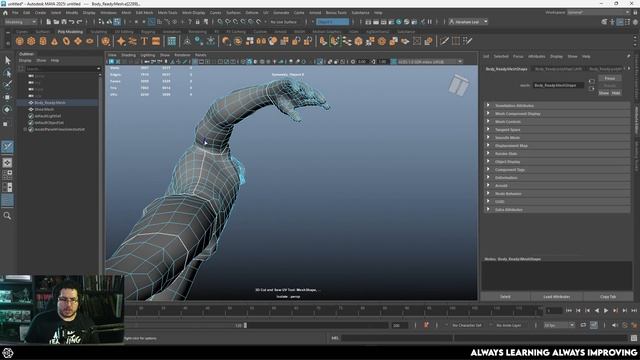Create a polygon disc from the shelf
This screenshot has width=640, height=360.
click(x=89, y=41)
